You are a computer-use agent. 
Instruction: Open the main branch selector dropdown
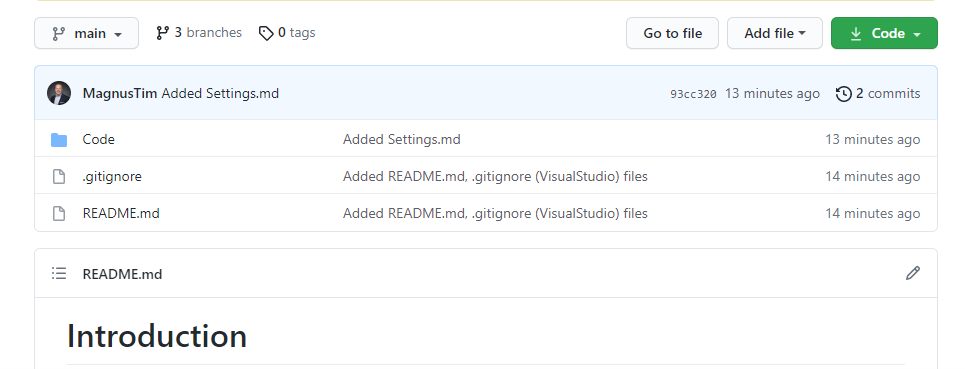point(87,33)
